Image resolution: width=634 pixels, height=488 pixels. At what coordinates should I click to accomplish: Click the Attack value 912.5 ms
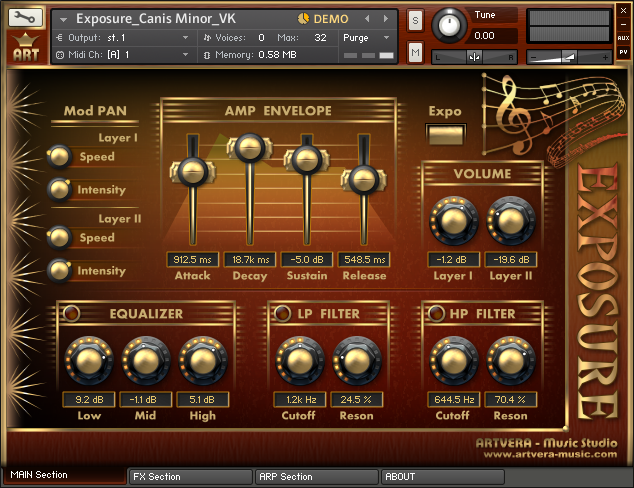(192, 259)
